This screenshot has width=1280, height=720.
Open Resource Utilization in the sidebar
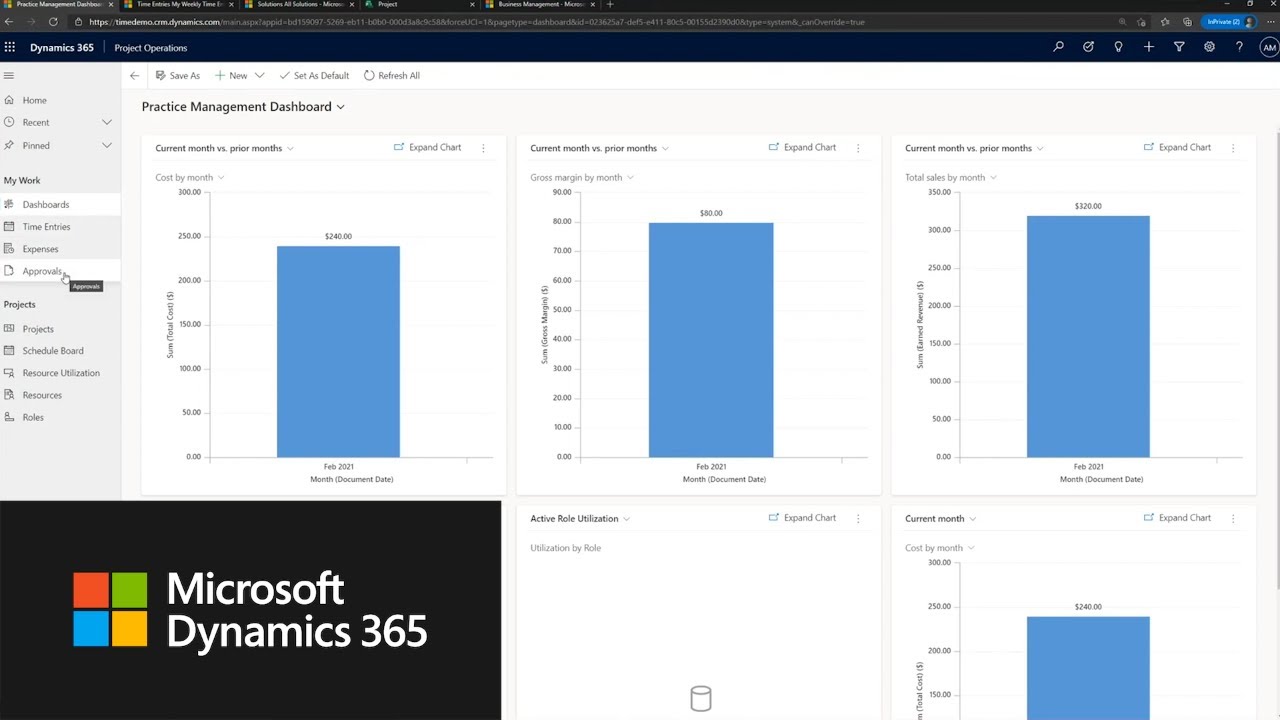[60, 372]
